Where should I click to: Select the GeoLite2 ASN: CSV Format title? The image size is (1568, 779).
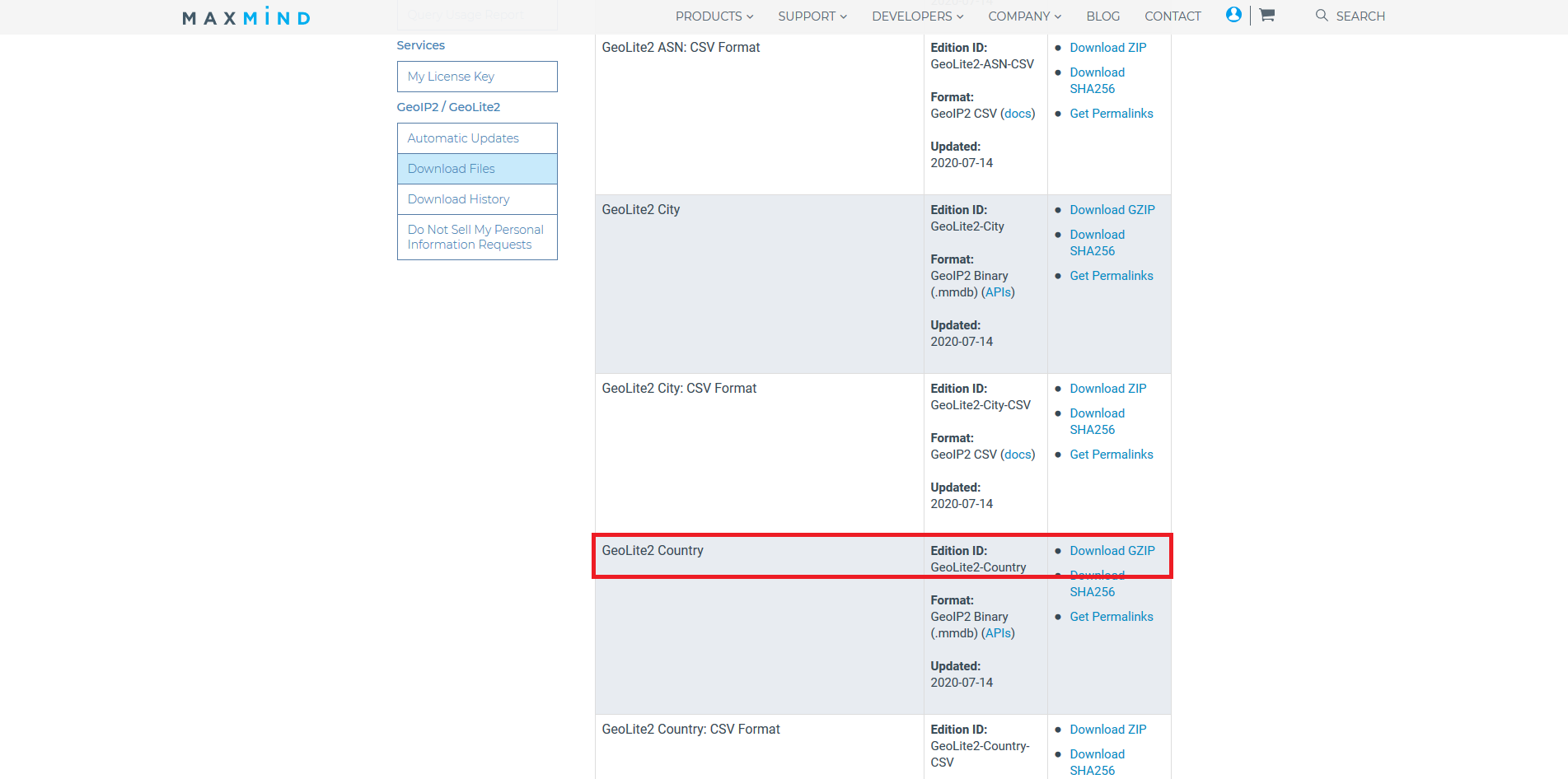point(681,48)
